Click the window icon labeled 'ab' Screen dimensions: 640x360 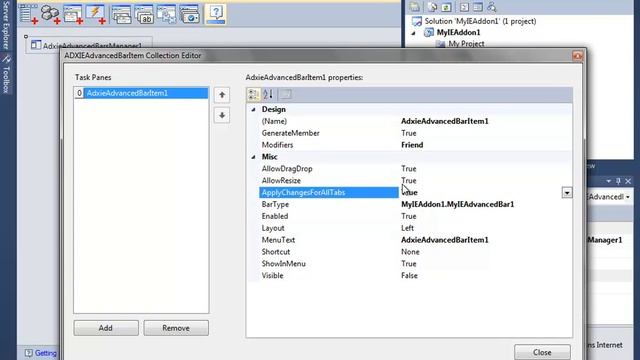(x=144, y=14)
